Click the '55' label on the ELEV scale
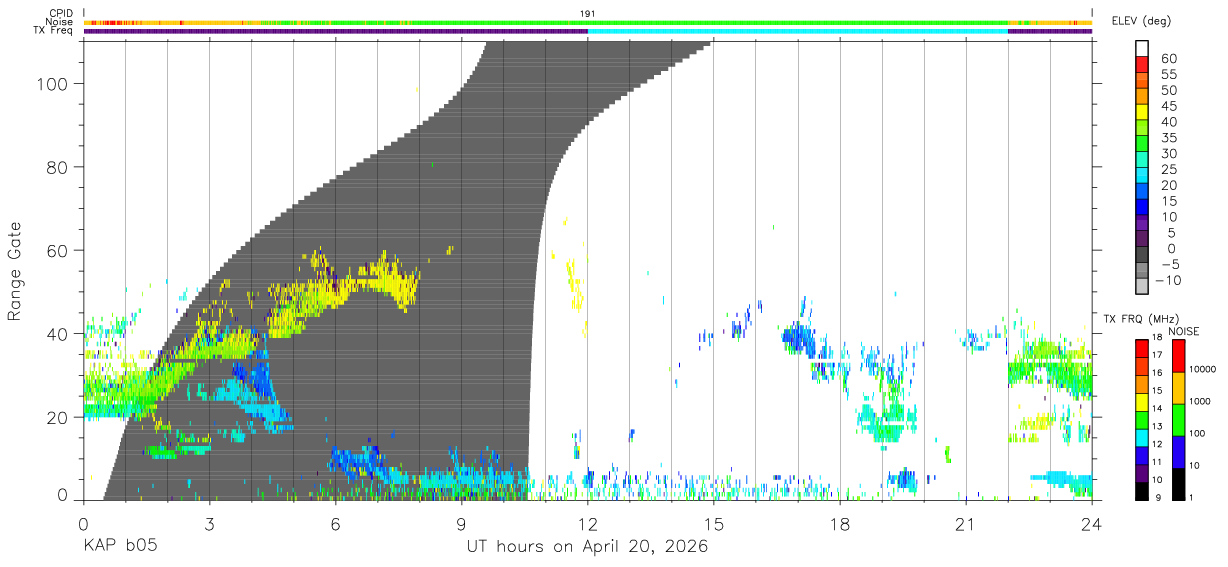Viewport: 1228px width, 567px height. tap(1168, 75)
